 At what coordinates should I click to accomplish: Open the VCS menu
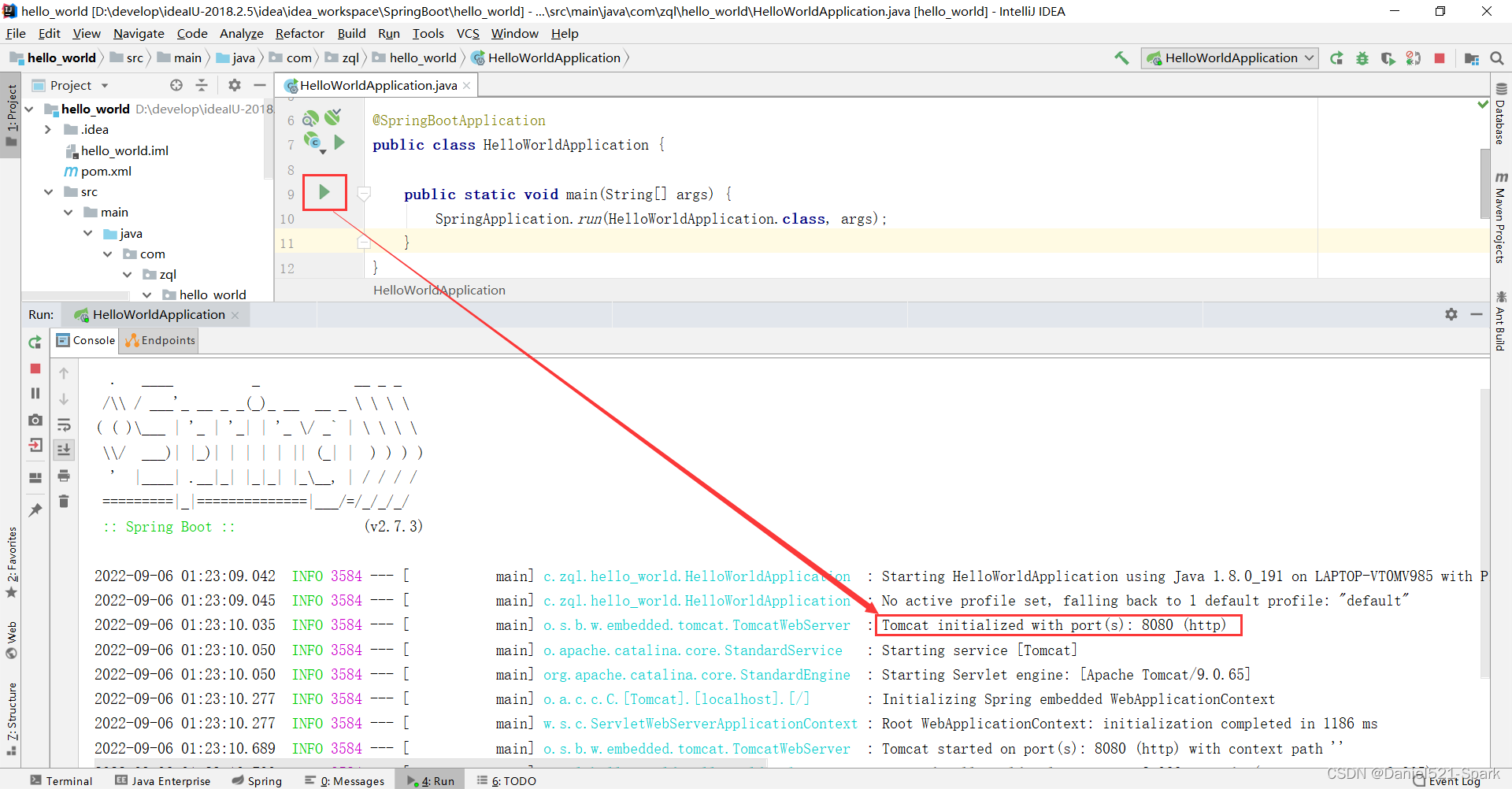click(x=468, y=33)
